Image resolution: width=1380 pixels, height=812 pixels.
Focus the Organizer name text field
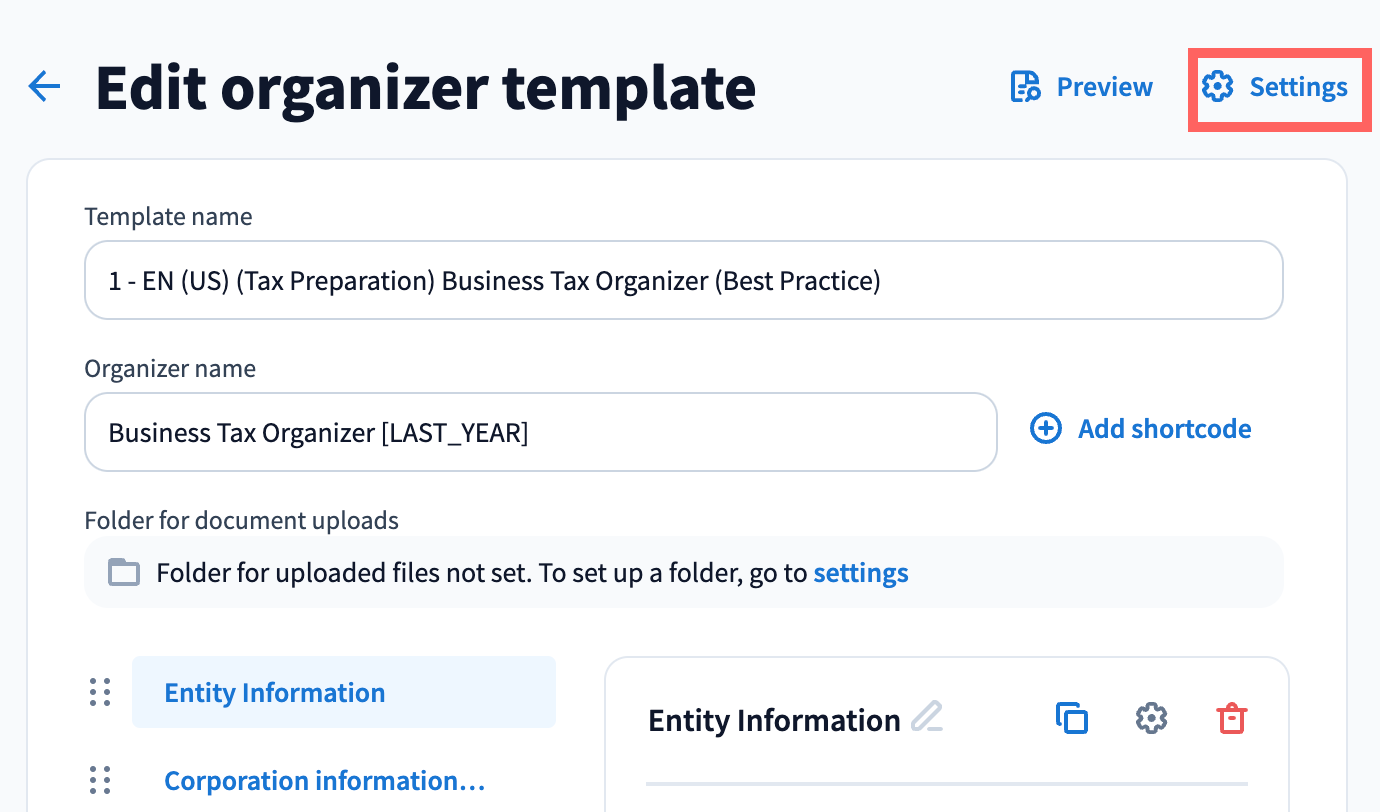pos(540,433)
